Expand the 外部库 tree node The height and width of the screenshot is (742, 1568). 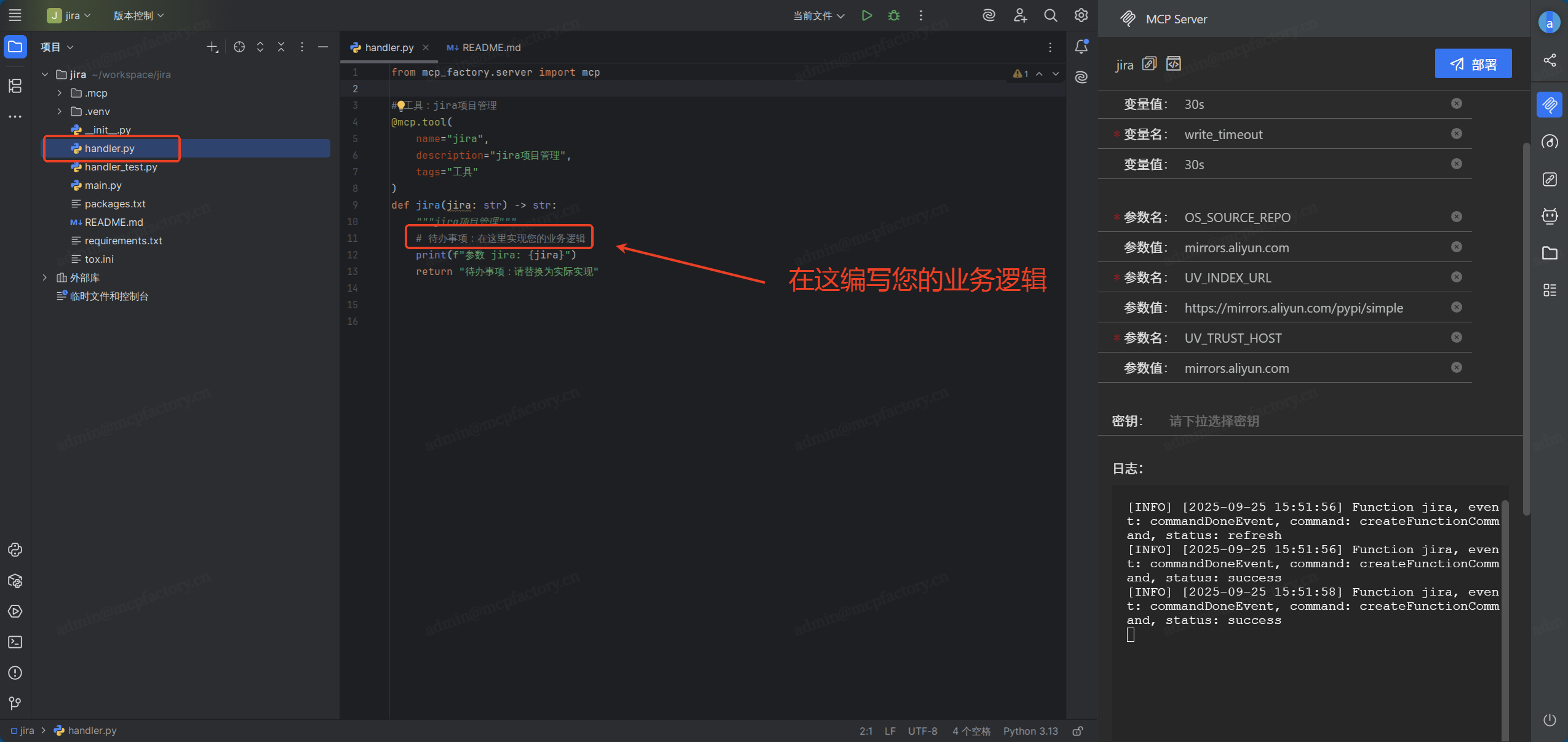pos(45,277)
